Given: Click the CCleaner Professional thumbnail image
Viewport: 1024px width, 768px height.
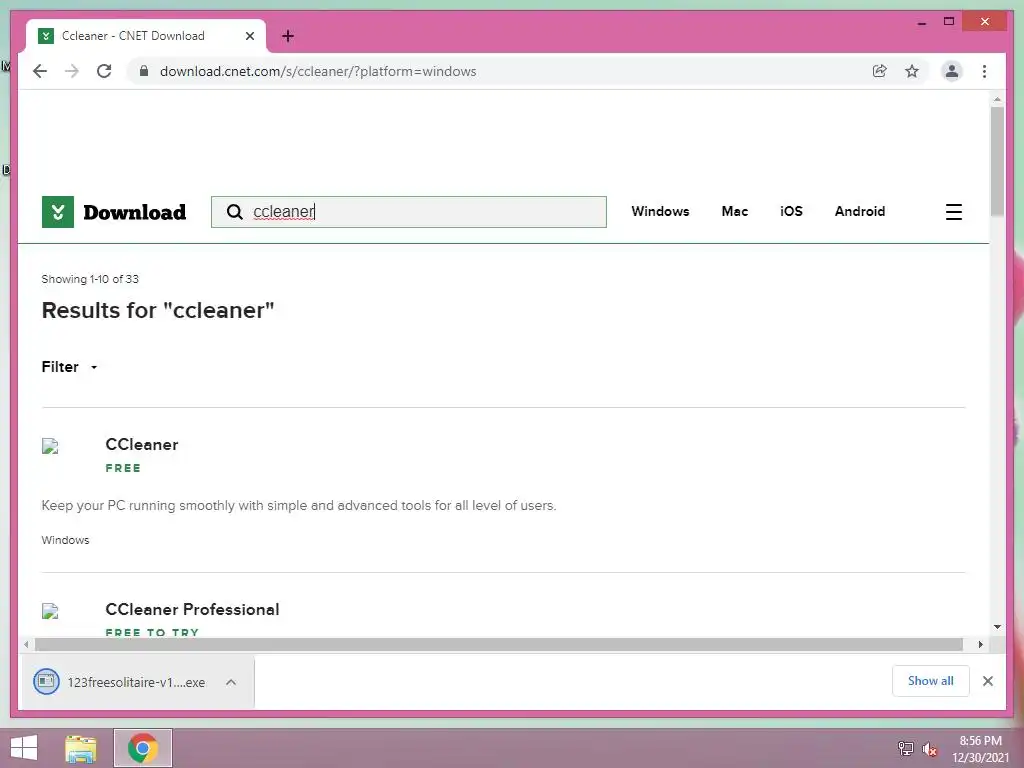Looking at the screenshot, I should click(50, 611).
